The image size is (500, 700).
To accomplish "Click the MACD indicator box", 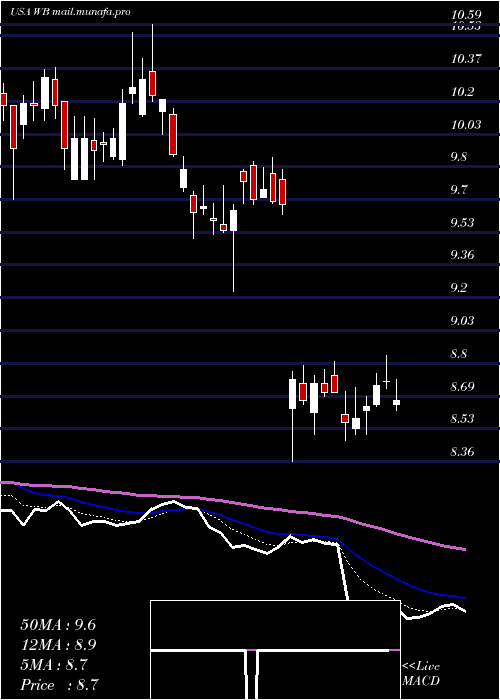I will pyautogui.click(x=275, y=650).
